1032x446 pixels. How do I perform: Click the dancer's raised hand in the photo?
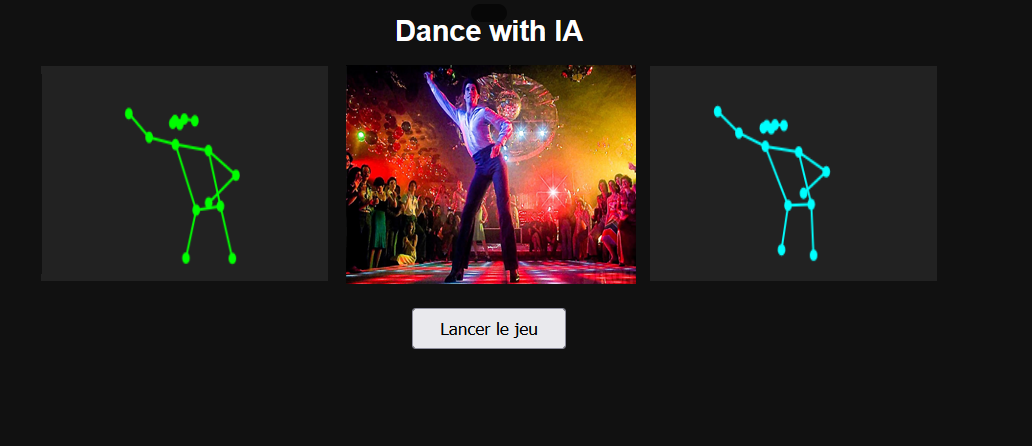(x=429, y=77)
